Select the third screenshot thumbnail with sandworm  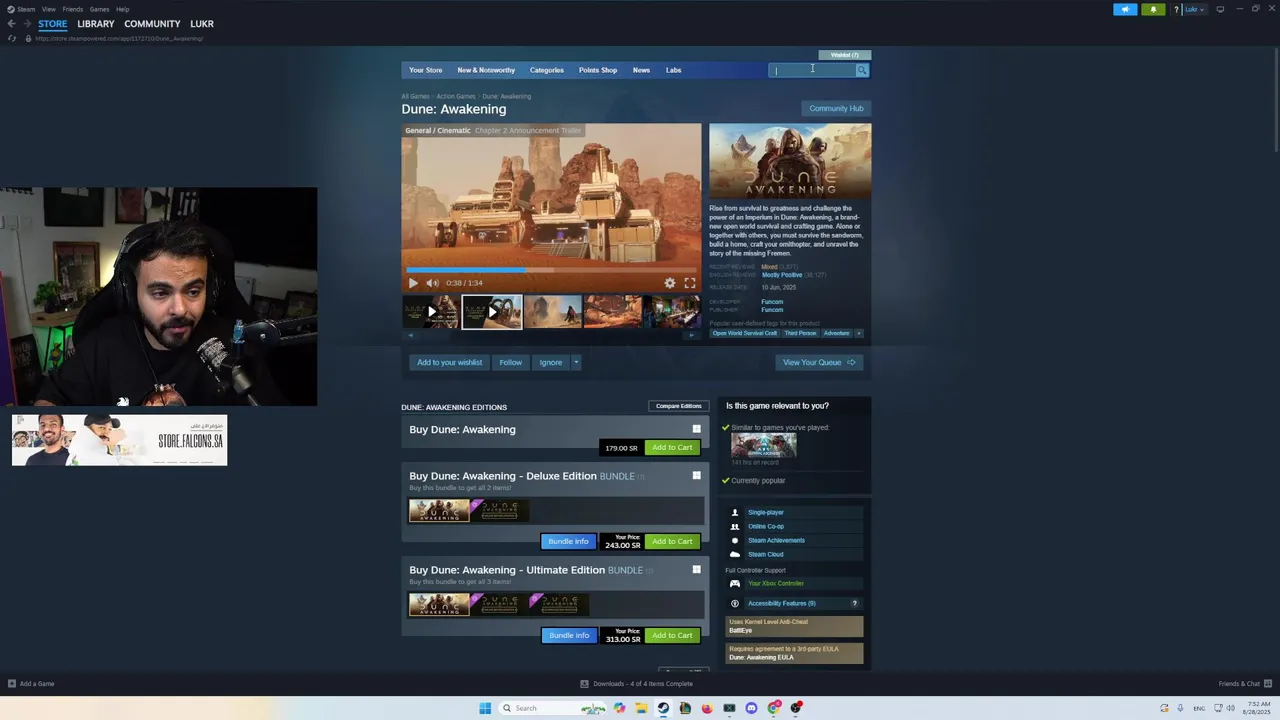pos(553,312)
